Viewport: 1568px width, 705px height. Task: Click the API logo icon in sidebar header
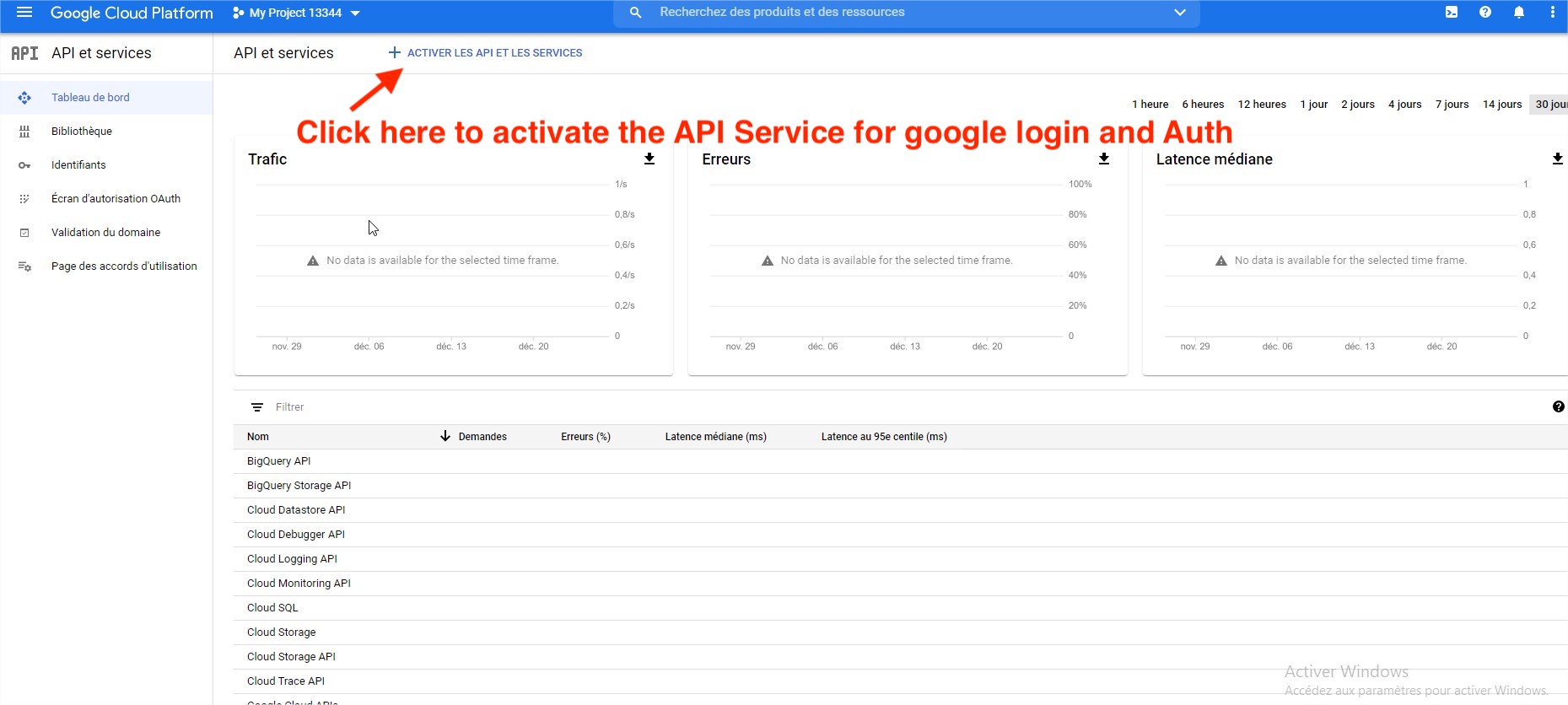tap(24, 53)
